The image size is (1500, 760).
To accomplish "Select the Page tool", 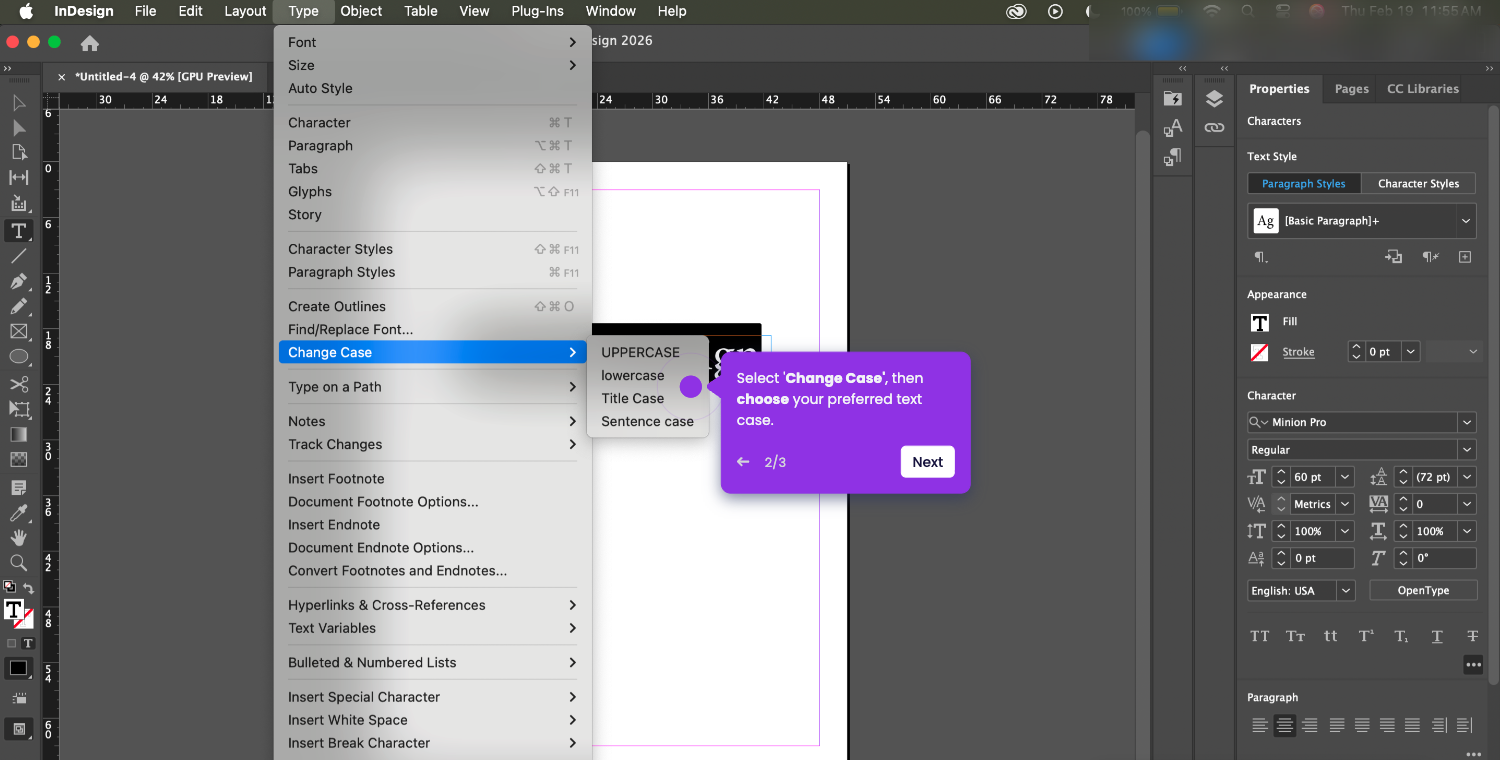I will coord(18,153).
